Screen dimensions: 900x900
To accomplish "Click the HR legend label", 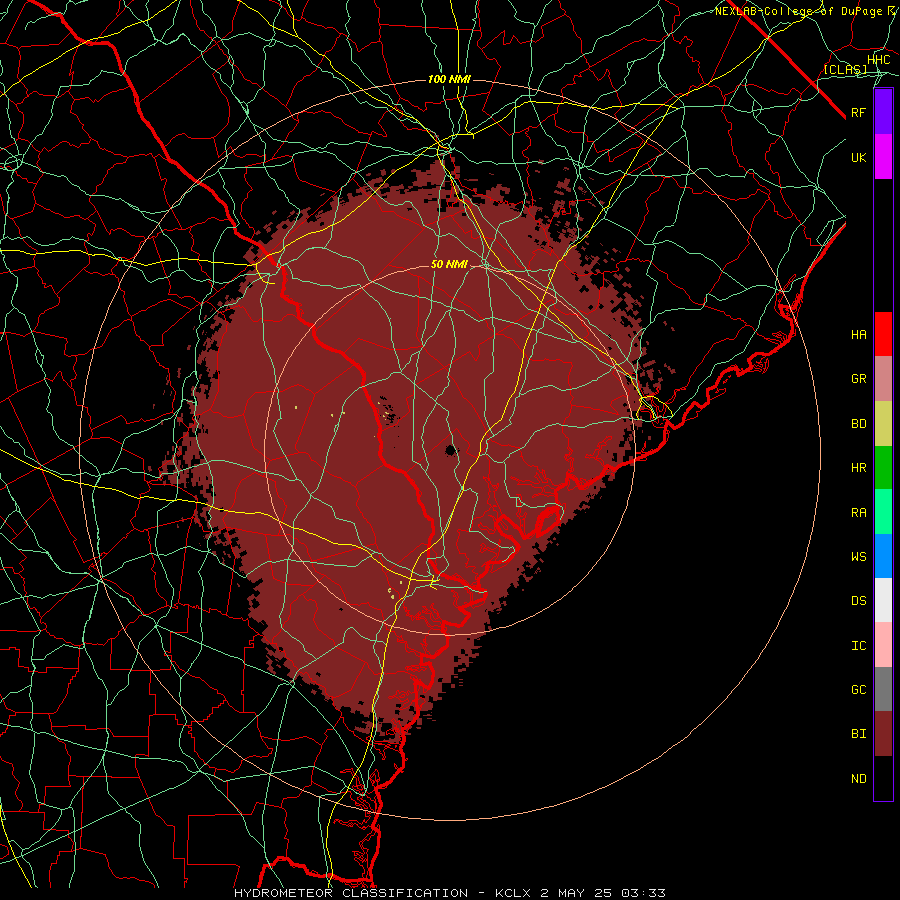I will pyautogui.click(x=859, y=468).
